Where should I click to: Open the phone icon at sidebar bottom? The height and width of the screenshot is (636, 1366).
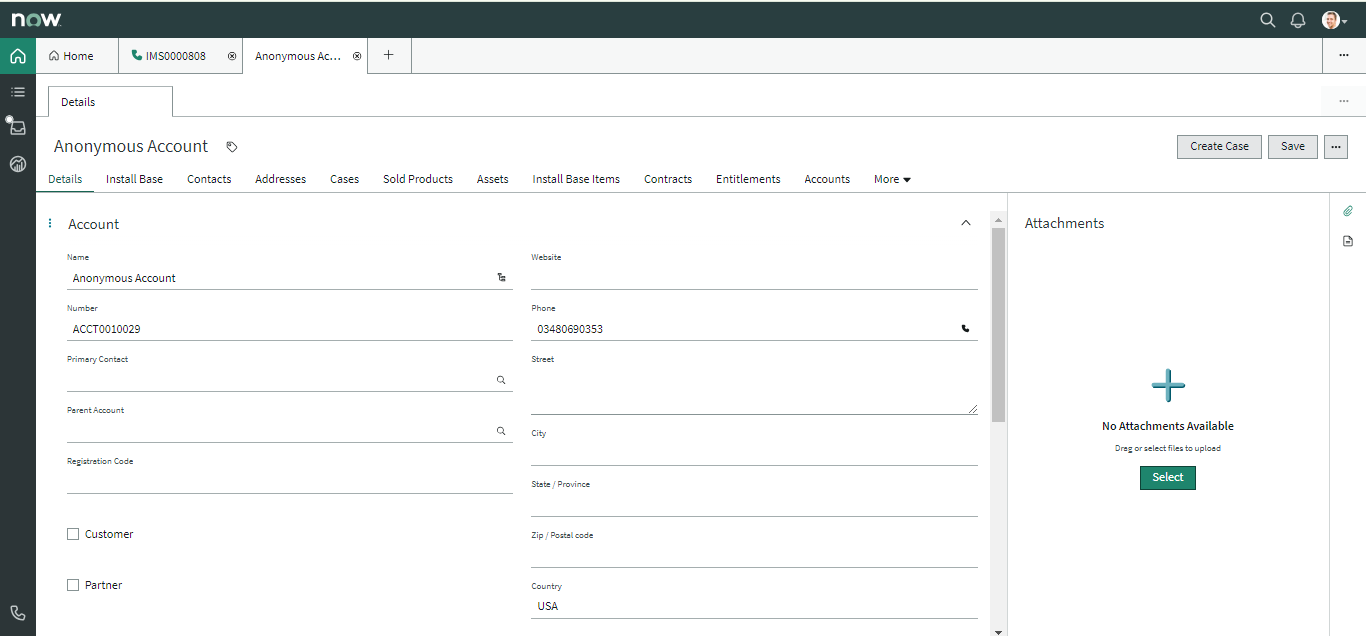[x=17, y=613]
